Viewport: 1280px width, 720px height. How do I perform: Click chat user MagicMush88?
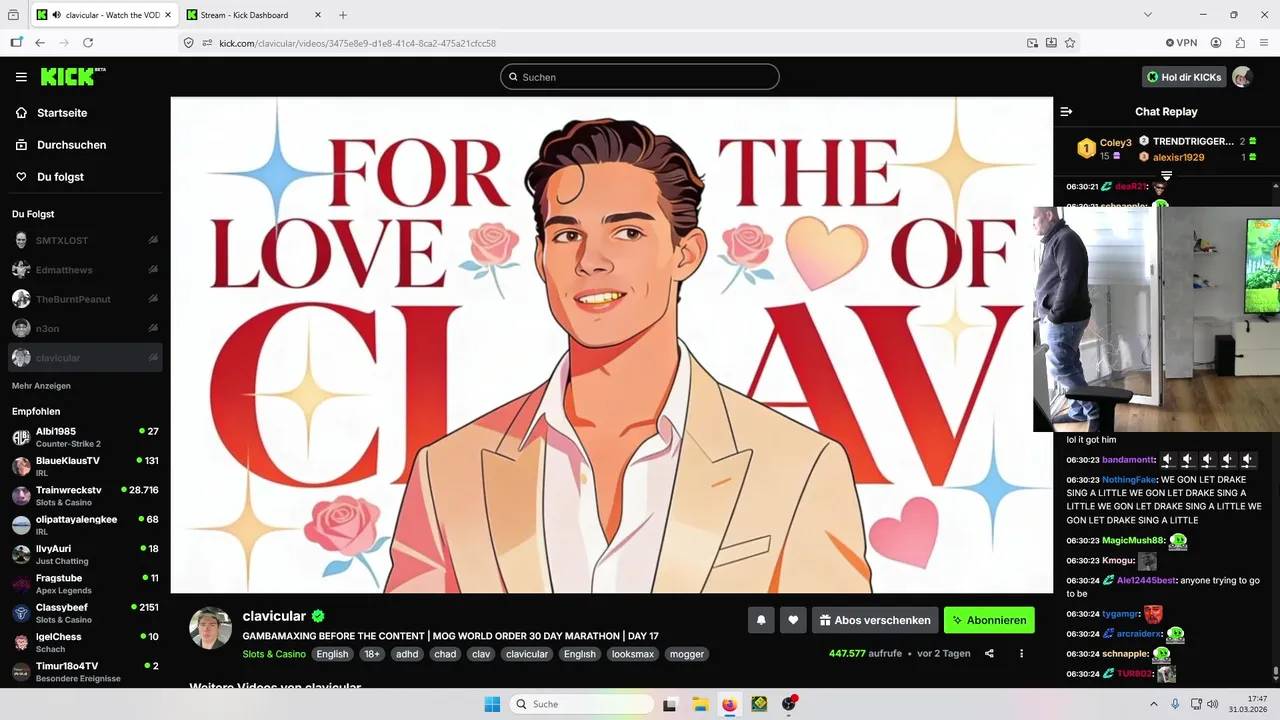coord(1133,540)
